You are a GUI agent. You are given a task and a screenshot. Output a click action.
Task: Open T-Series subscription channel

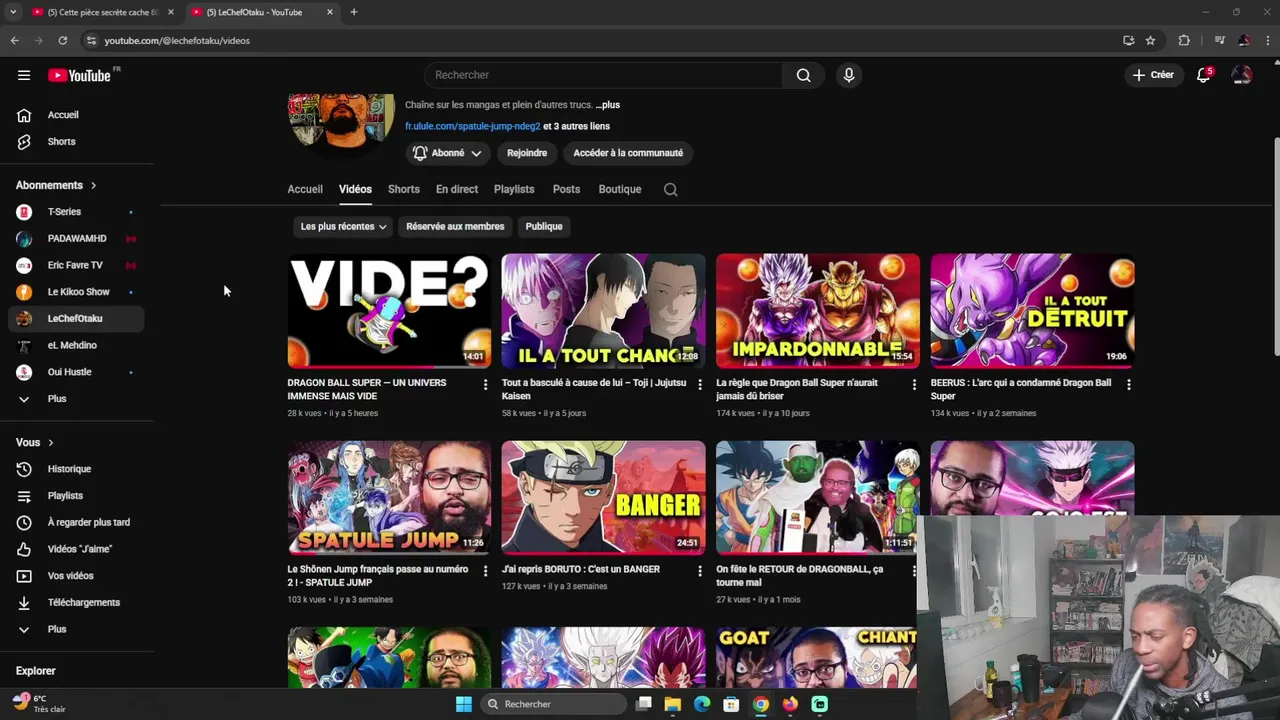[75, 212]
